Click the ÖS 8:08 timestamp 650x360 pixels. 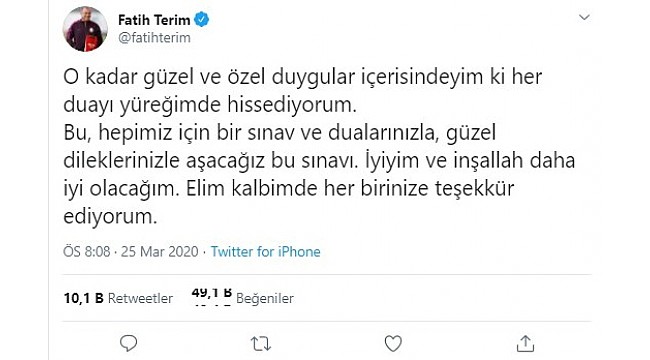[x=87, y=252]
